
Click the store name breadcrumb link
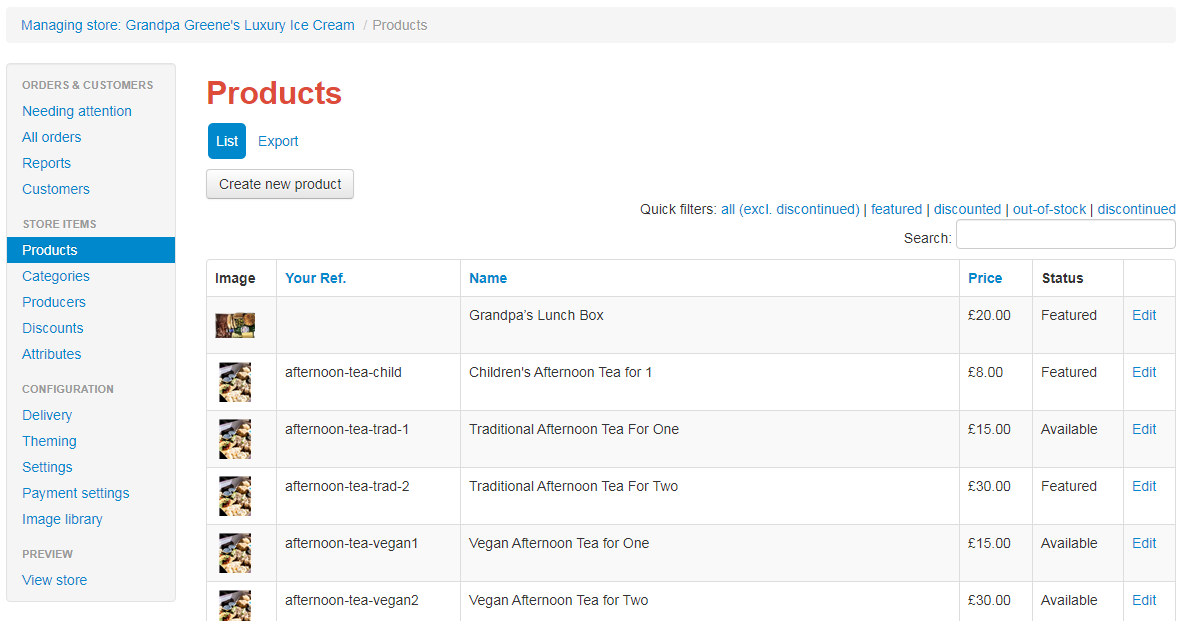click(188, 25)
